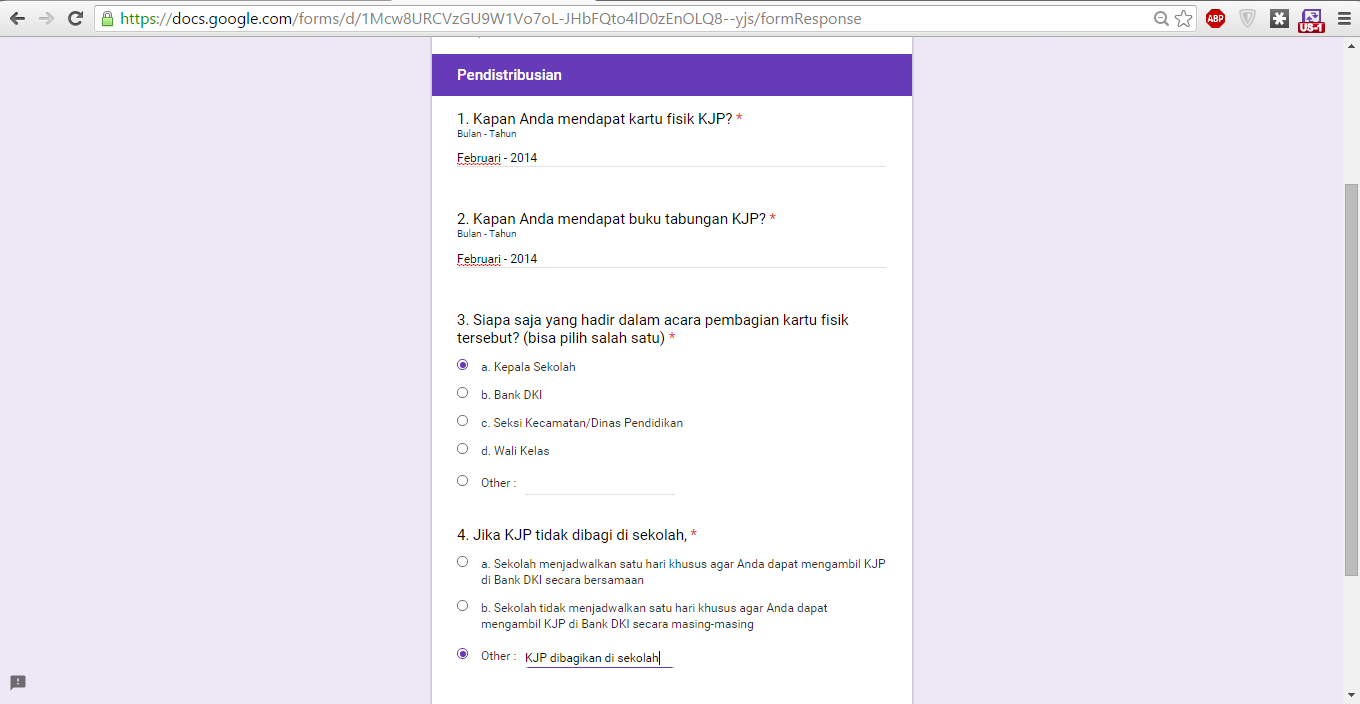Click the shield extension icon
The image size is (1360, 704).
pos(1247,18)
